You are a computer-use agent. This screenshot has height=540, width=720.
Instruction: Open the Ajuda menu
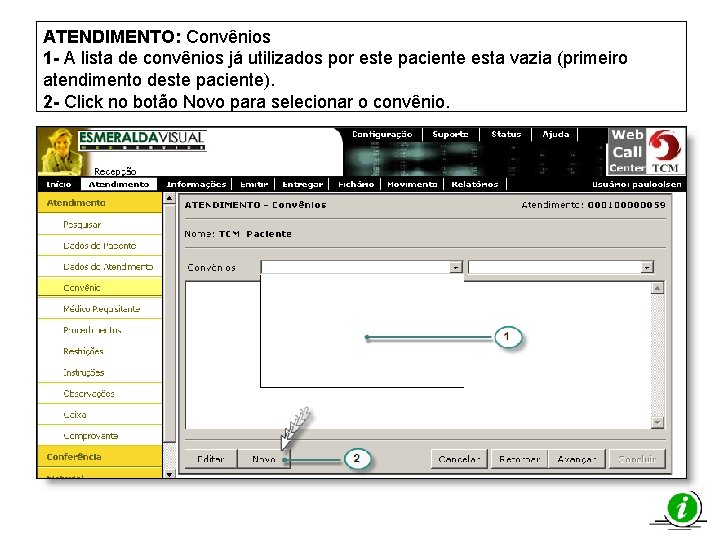pyautogui.click(x=556, y=134)
